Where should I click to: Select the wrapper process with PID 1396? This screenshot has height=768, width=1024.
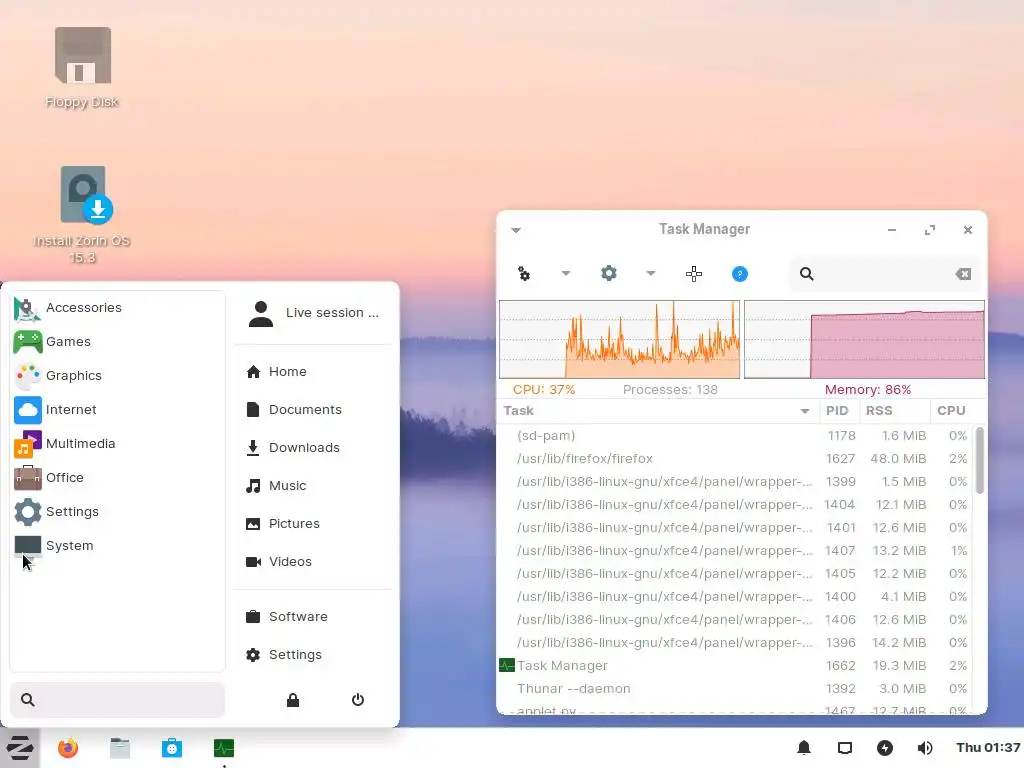(735, 643)
